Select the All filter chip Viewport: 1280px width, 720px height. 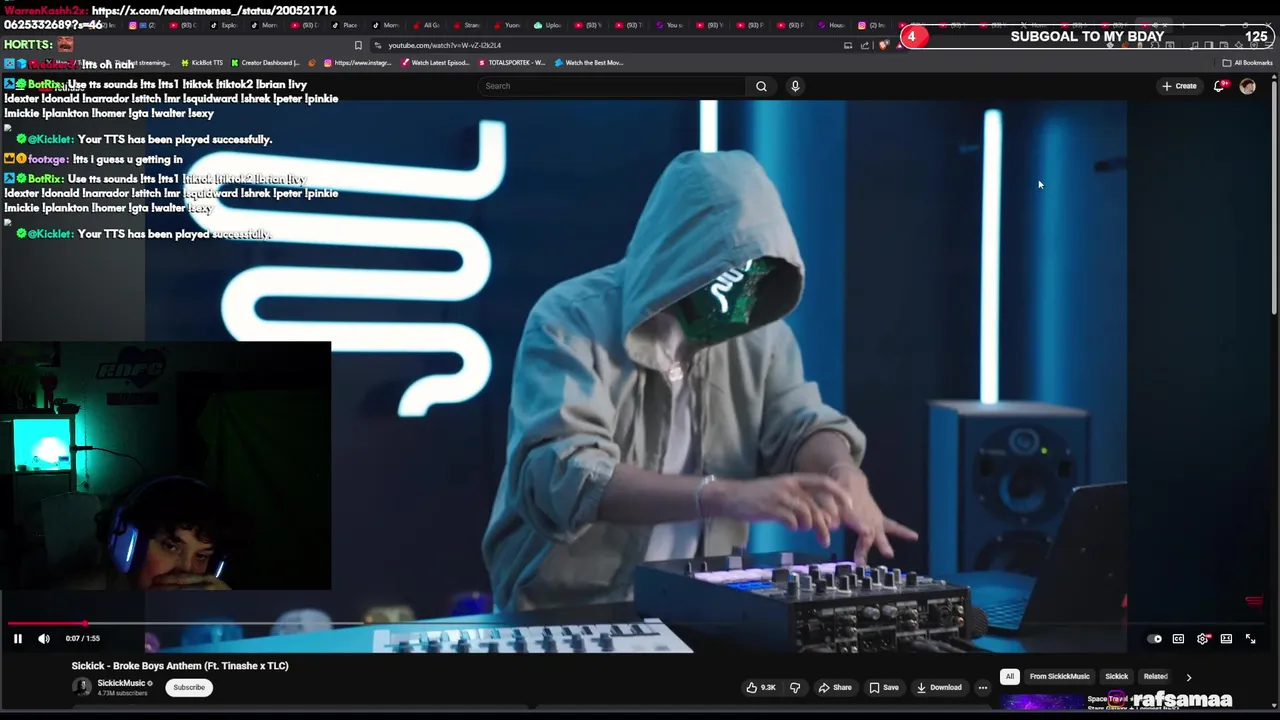[x=1009, y=677]
